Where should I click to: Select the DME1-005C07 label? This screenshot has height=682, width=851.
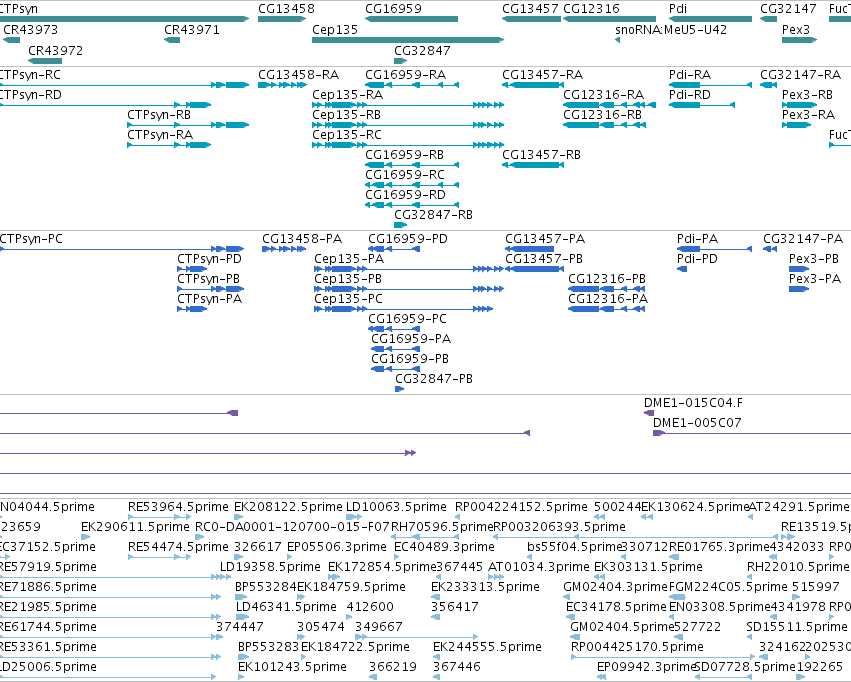click(697, 423)
